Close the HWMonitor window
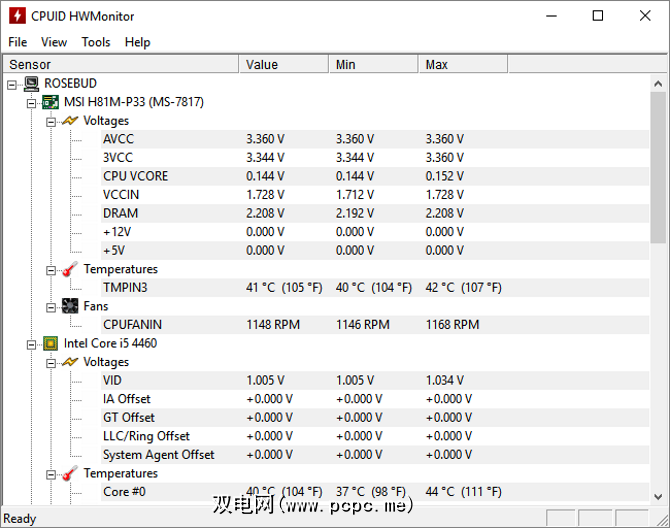The height and width of the screenshot is (528, 670). click(x=645, y=16)
